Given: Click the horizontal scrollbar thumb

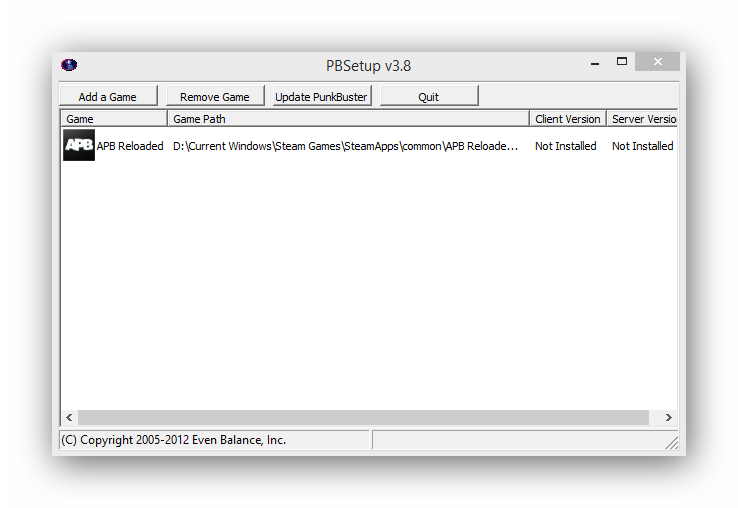Looking at the screenshot, I should coord(363,417).
